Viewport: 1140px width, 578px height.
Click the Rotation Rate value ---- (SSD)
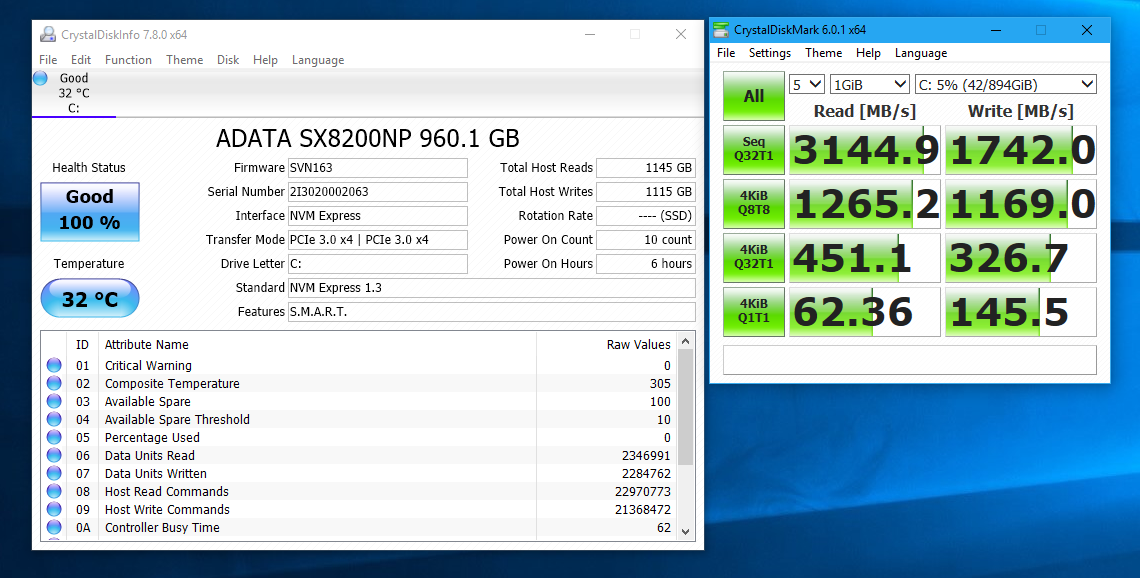tap(646, 215)
